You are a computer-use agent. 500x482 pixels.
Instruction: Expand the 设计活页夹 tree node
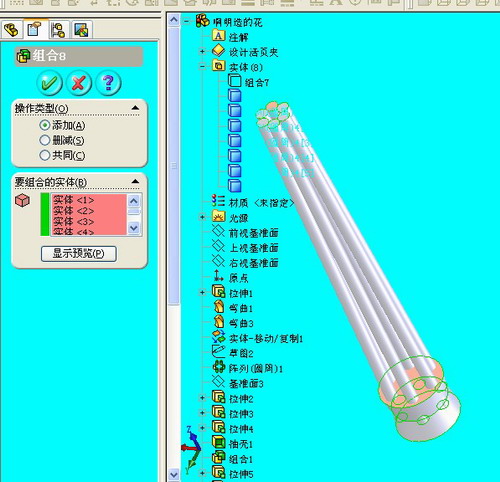point(202,52)
